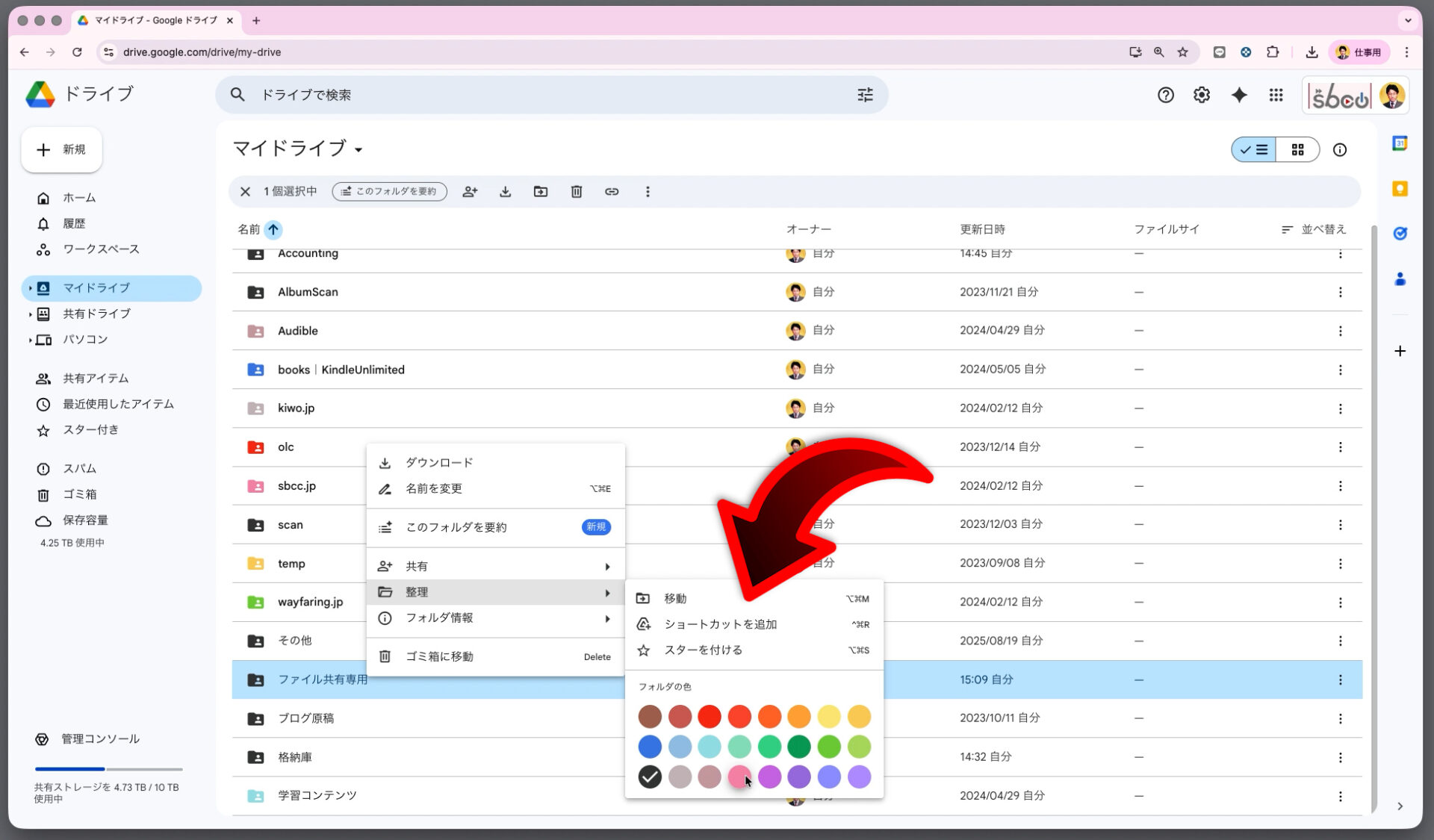The image size is (1434, 840).
Task: Expand フォルダ情報 submenu chevron
Action: pyautogui.click(x=606, y=618)
